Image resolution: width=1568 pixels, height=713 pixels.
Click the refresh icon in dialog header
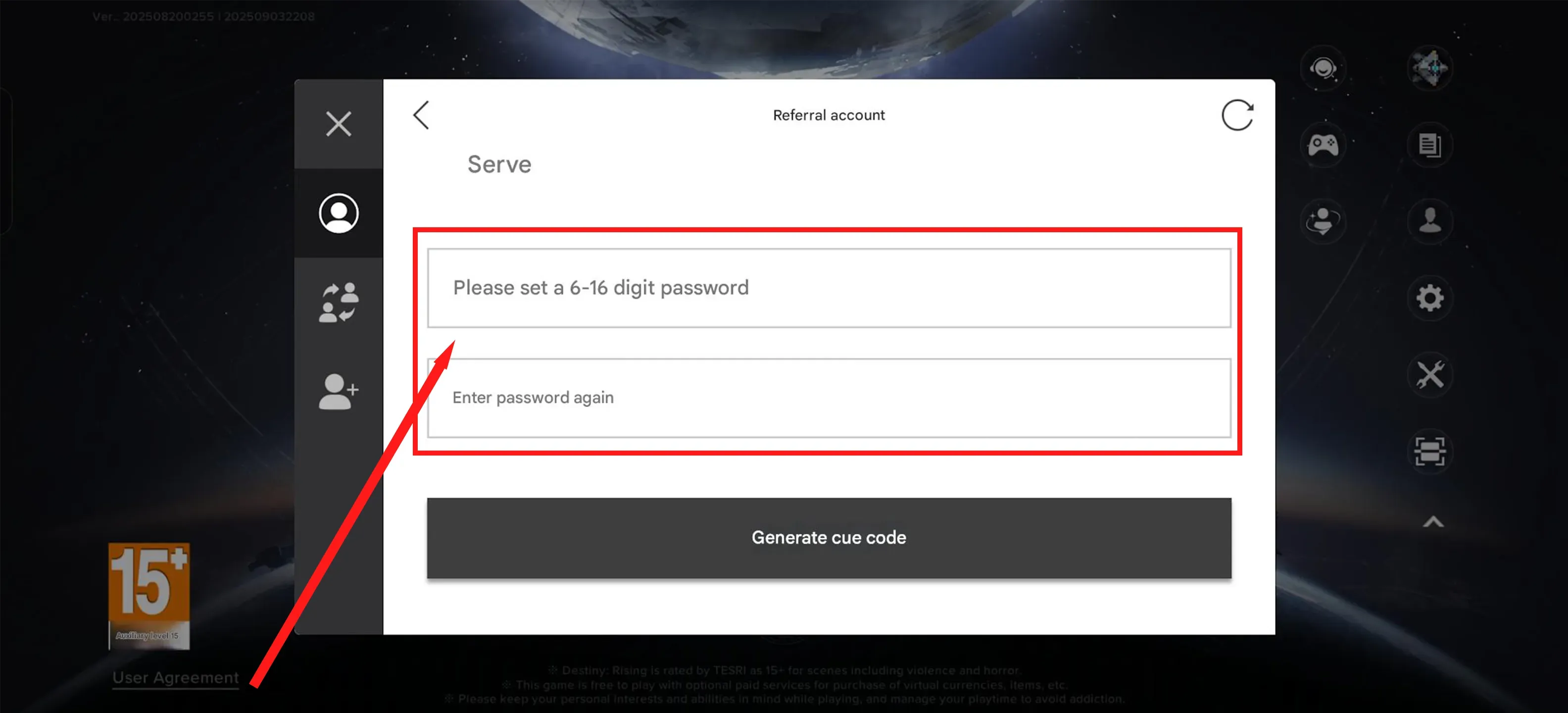(1236, 115)
